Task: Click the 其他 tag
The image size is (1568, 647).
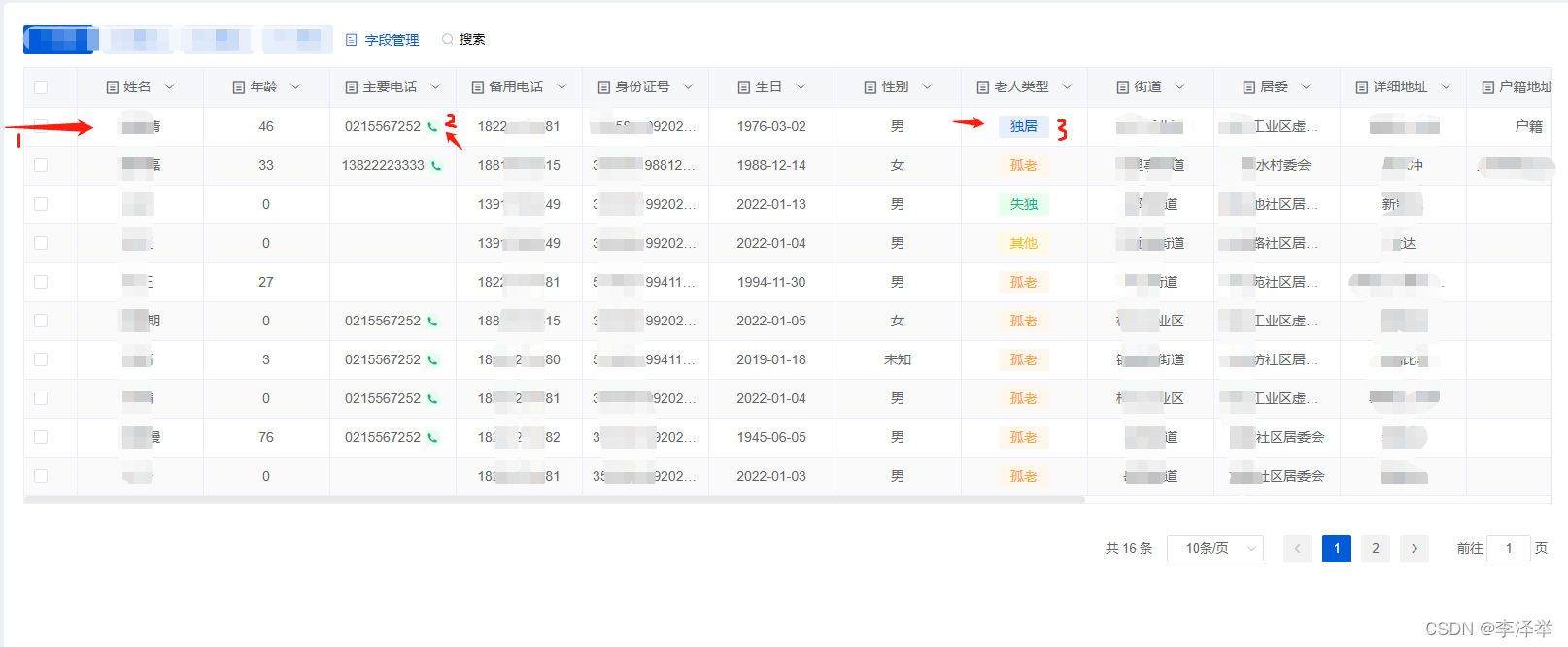Action: click(x=1024, y=243)
